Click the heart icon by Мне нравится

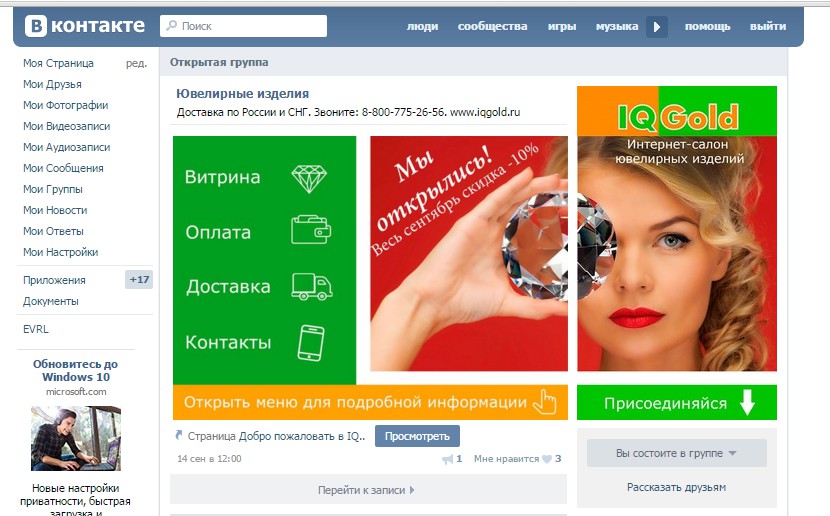547,459
